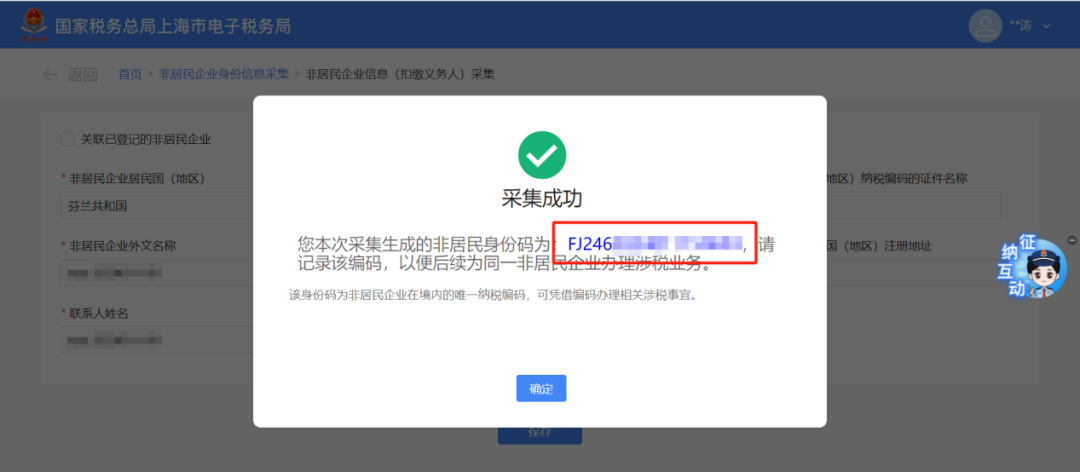The width and height of the screenshot is (1080, 472).
Task: Click the highlighted FJ246 identity code
Action: coord(655,243)
